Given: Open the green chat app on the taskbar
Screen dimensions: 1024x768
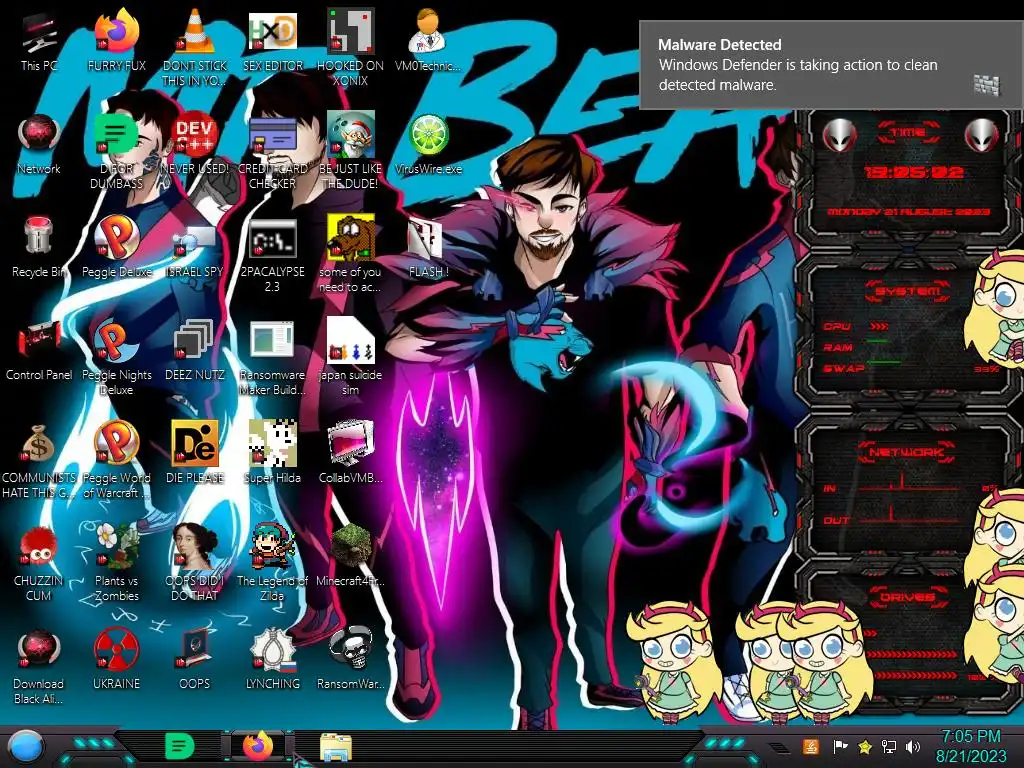Looking at the screenshot, I should (x=179, y=746).
